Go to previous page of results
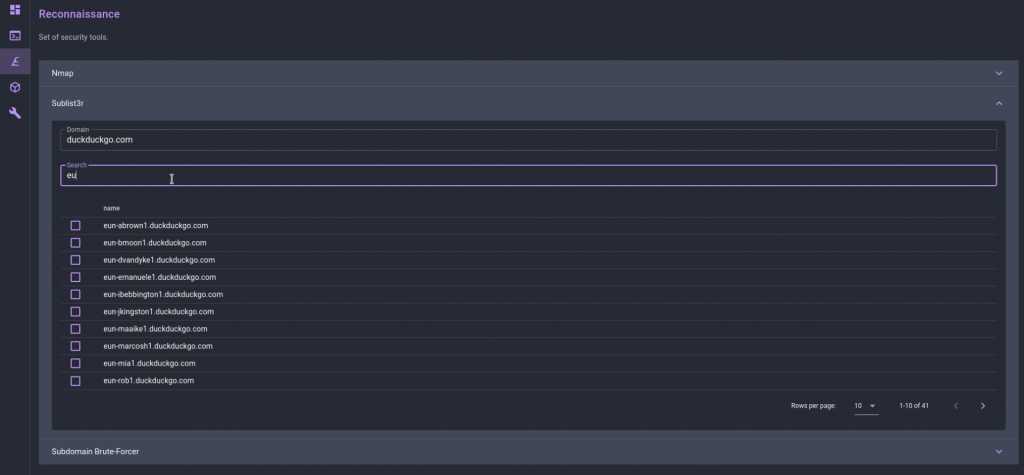The height and width of the screenshot is (475, 1024). point(956,406)
